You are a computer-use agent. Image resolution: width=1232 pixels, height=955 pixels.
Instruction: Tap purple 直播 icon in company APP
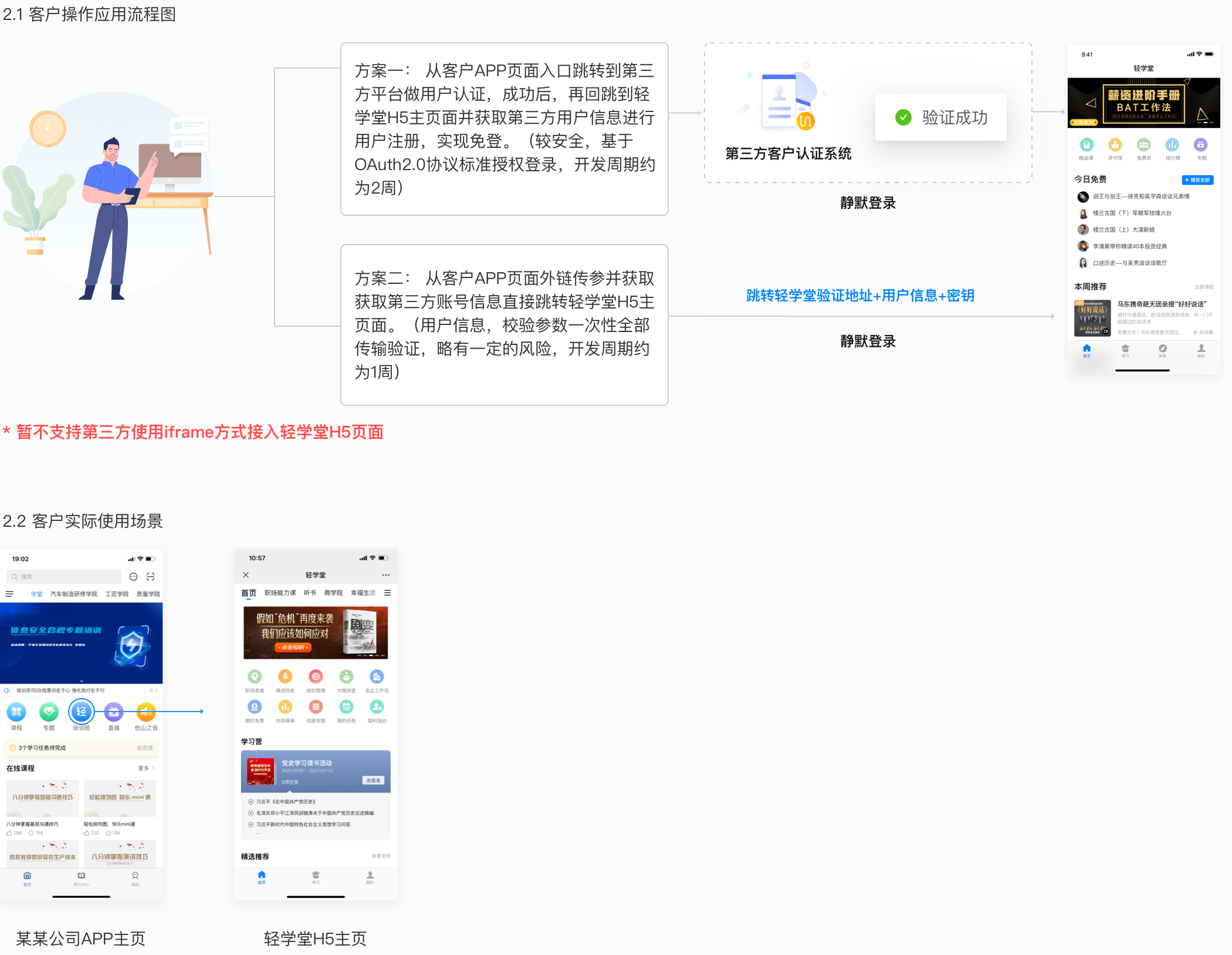(114, 712)
